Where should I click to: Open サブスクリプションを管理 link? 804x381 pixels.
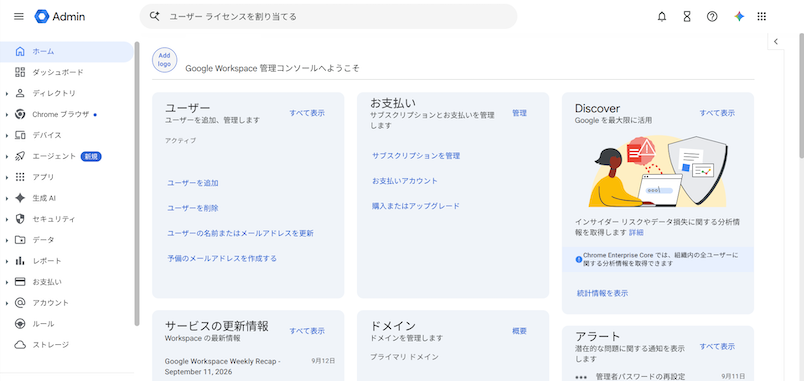coord(416,155)
